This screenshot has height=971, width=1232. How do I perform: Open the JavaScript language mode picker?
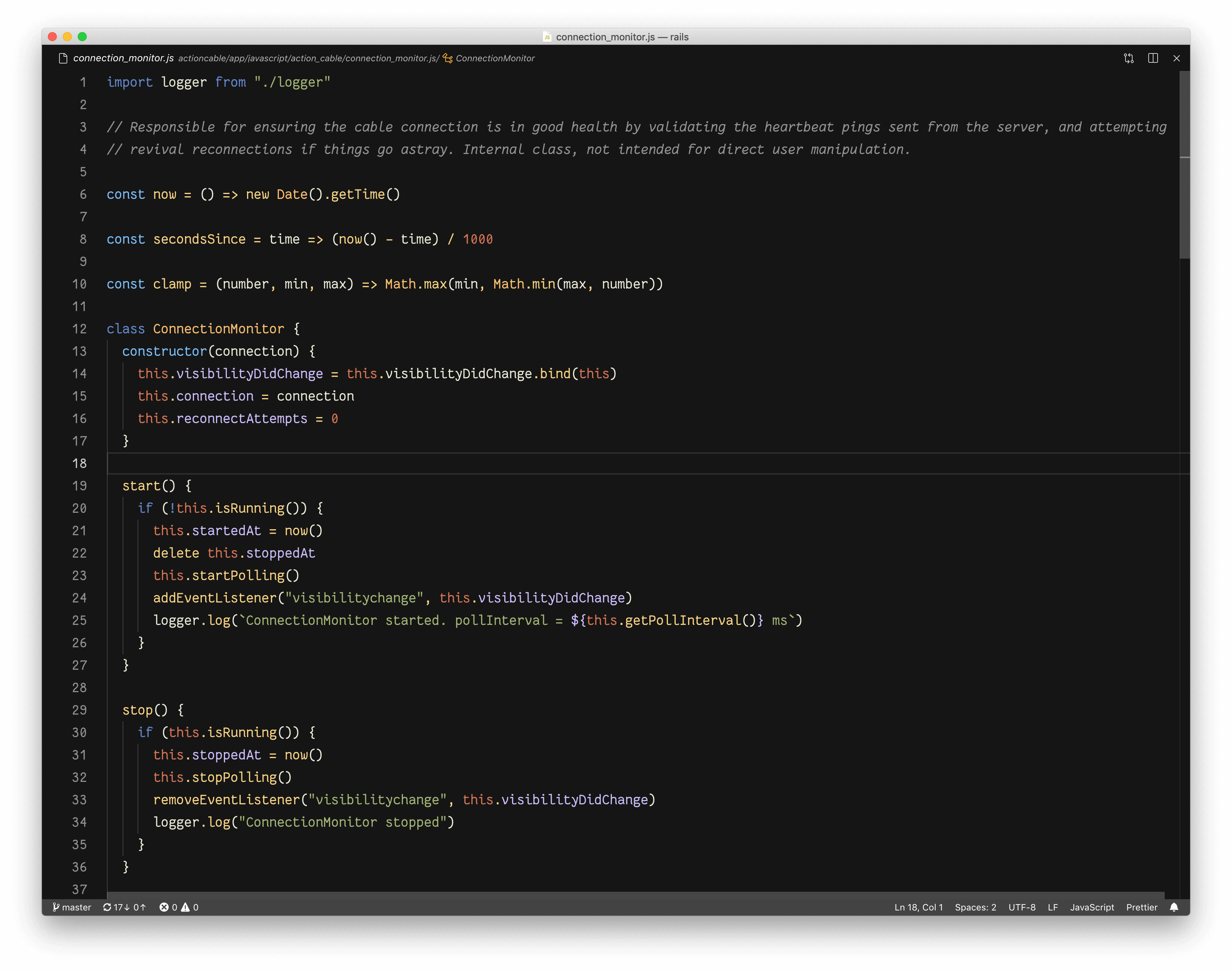point(1091,907)
